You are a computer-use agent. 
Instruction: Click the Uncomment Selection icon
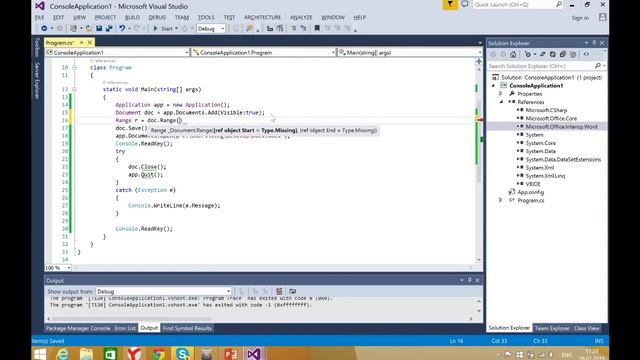(303, 28)
